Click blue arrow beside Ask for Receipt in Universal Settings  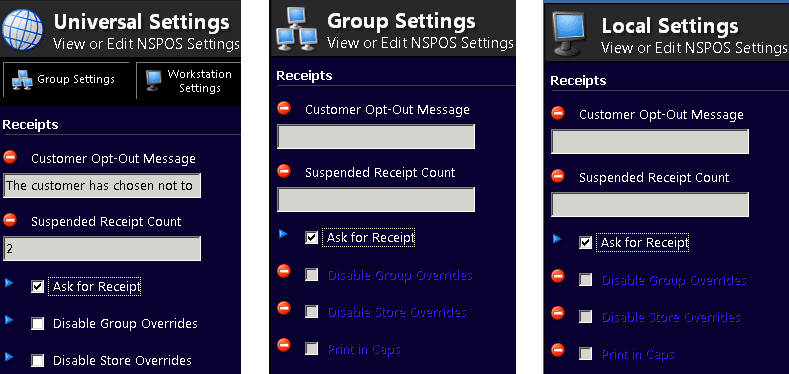point(9,283)
